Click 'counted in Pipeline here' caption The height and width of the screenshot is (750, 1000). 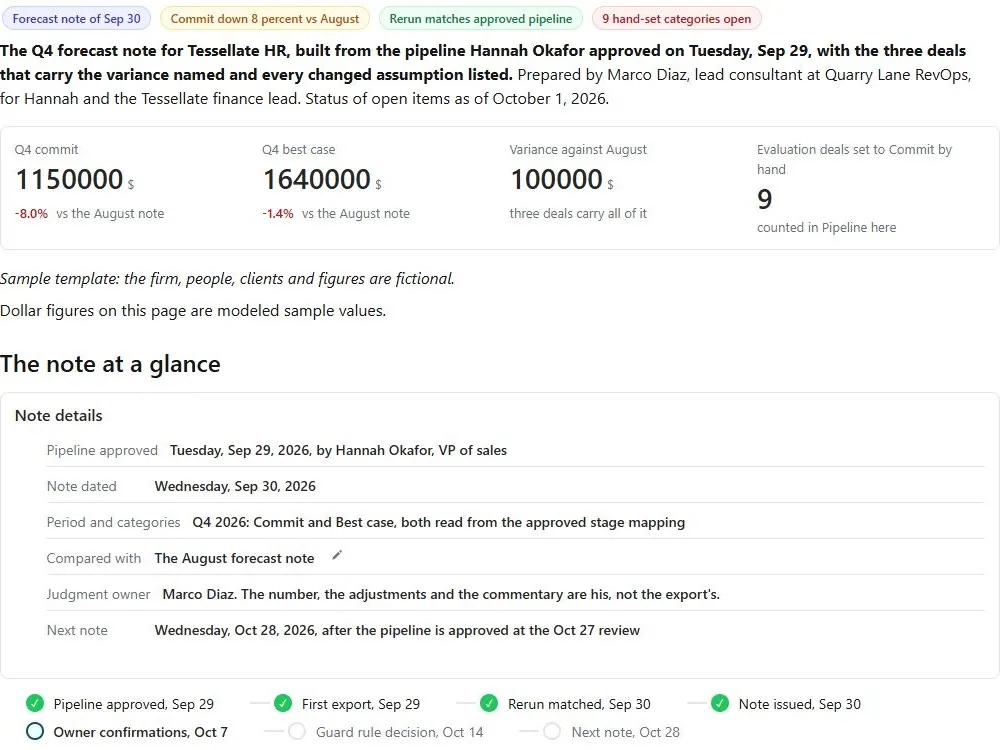[827, 228]
